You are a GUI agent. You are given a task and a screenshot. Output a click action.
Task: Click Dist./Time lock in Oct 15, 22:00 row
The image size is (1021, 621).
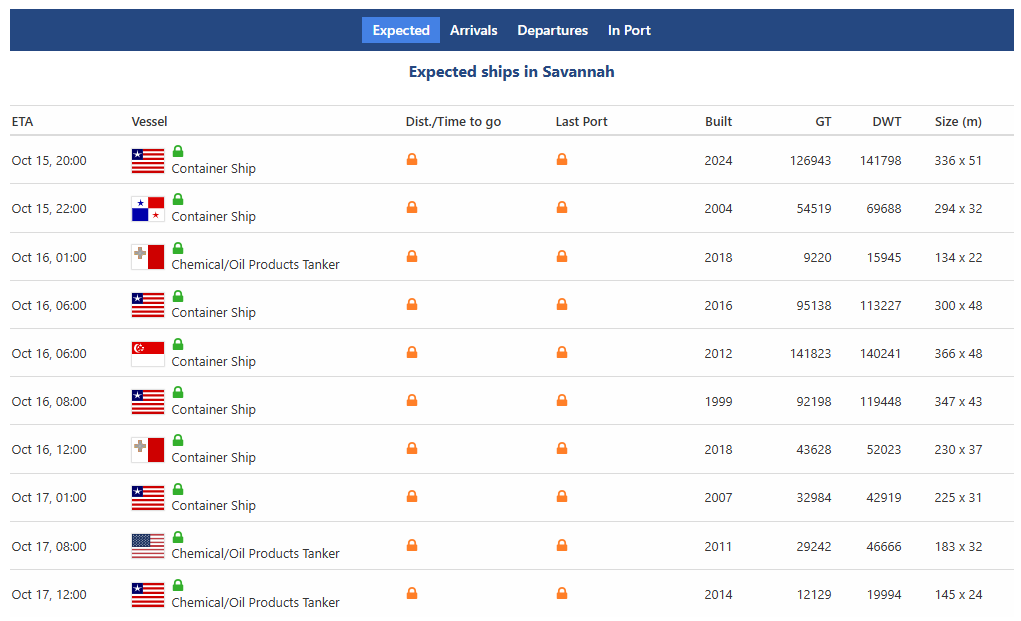(x=412, y=208)
